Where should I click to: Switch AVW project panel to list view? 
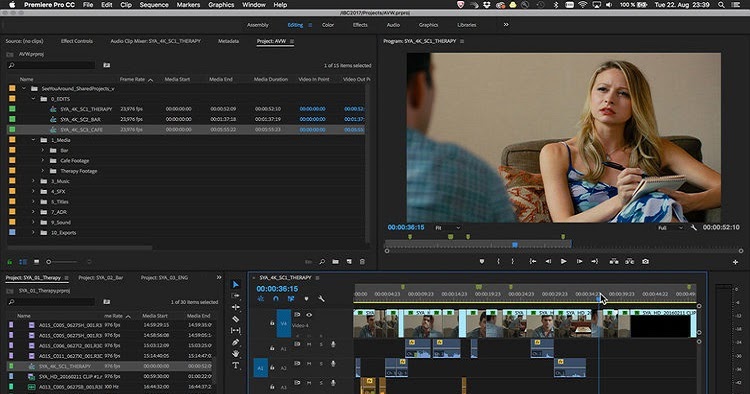(23, 262)
